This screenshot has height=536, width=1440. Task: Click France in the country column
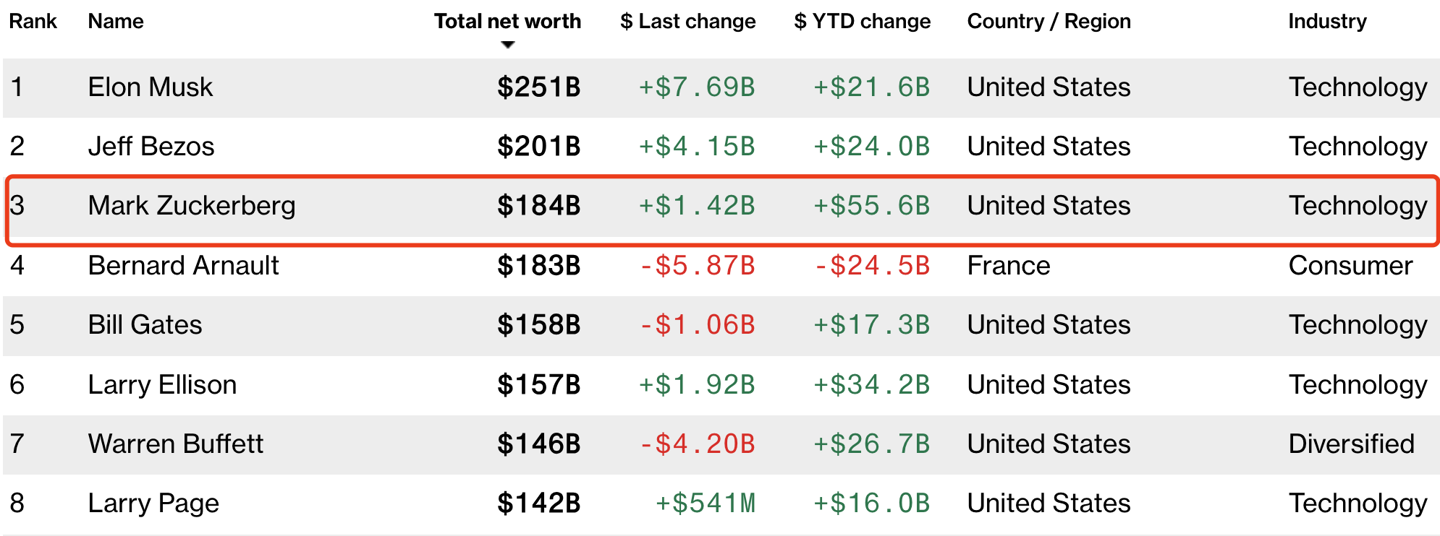(x=1008, y=265)
